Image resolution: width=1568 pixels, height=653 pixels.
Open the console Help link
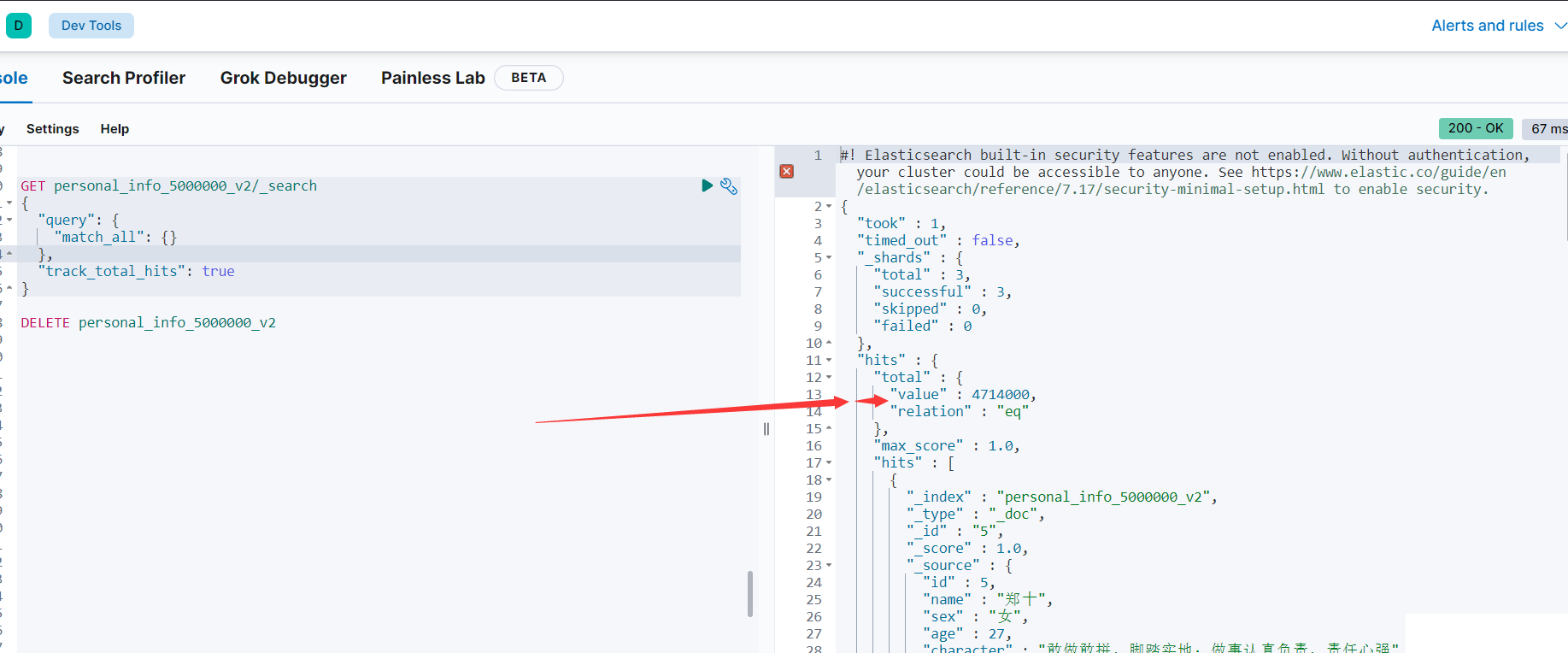(x=115, y=129)
